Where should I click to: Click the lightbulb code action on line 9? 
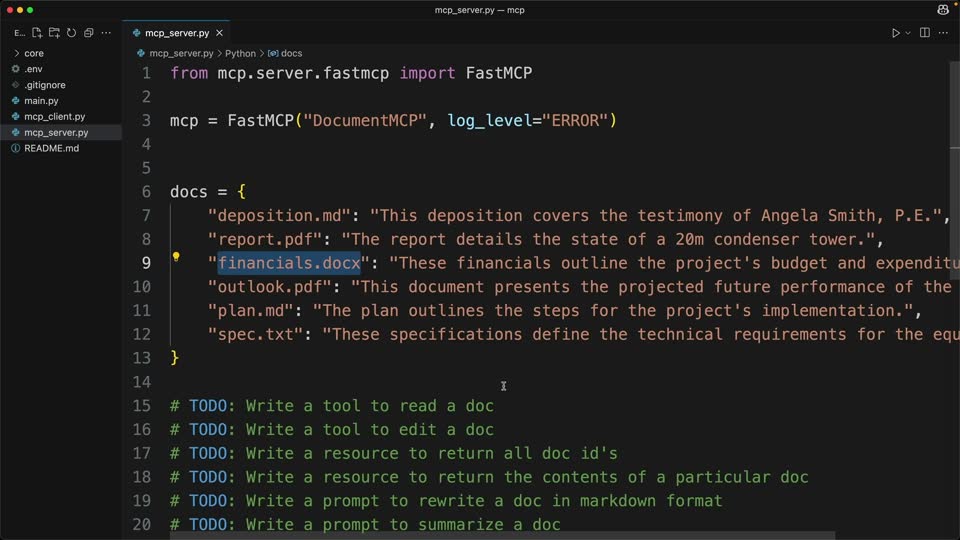(x=176, y=257)
